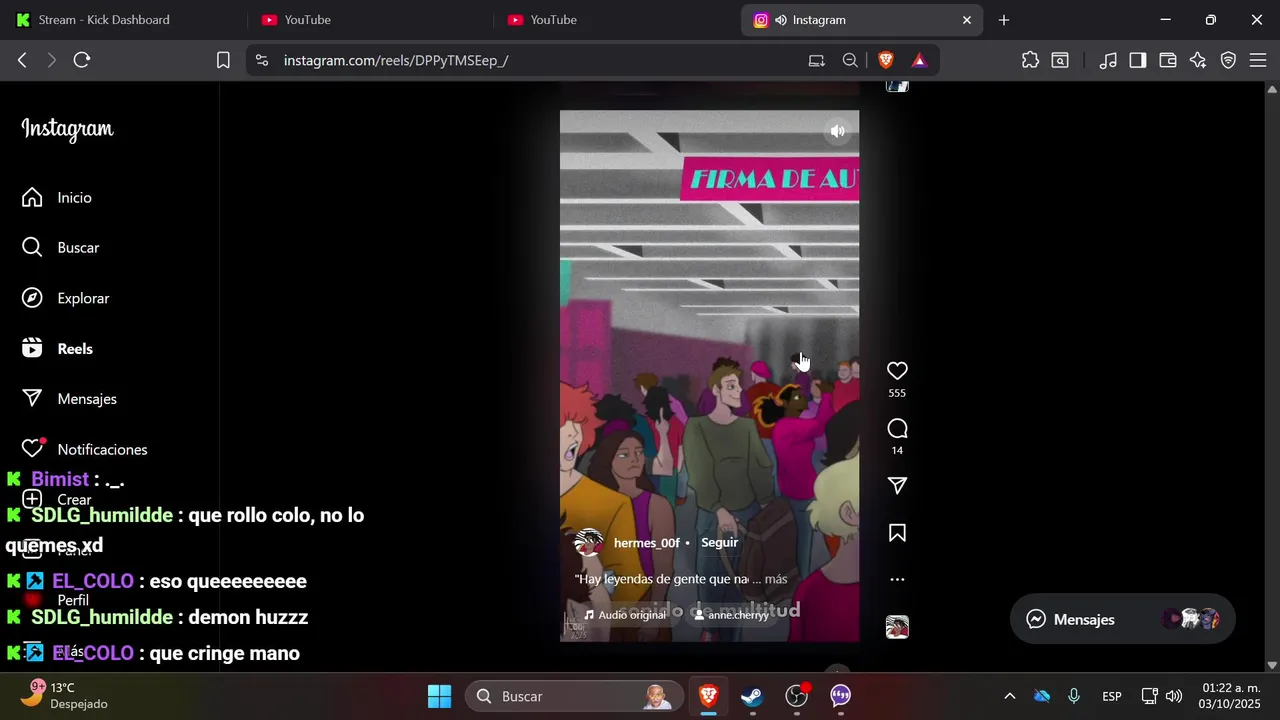The image size is (1280, 720).
Task: Open taskbar microphone icon
Action: (x=1074, y=696)
